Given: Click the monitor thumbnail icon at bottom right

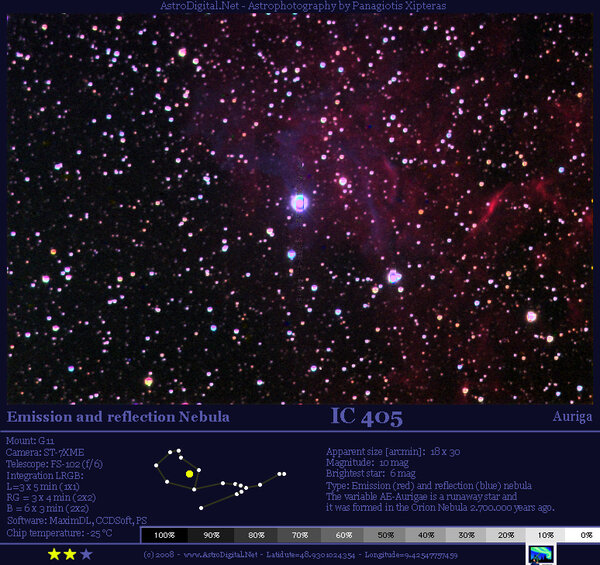Looking at the screenshot, I should click(x=540, y=553).
